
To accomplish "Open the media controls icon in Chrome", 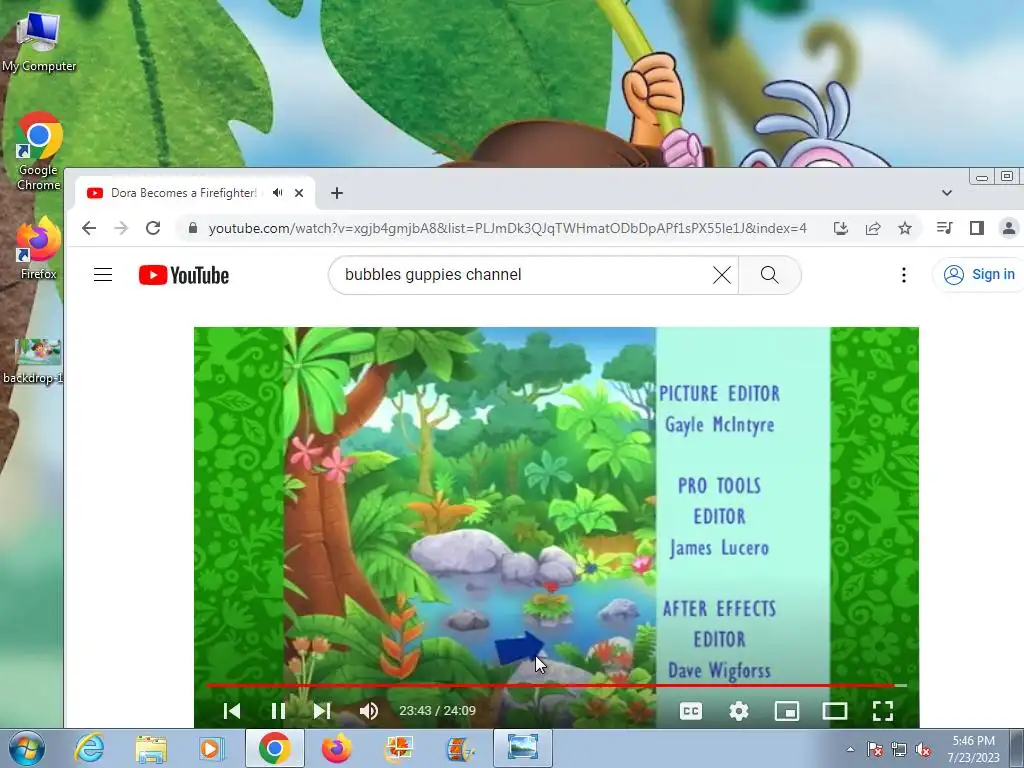I will click(944, 228).
